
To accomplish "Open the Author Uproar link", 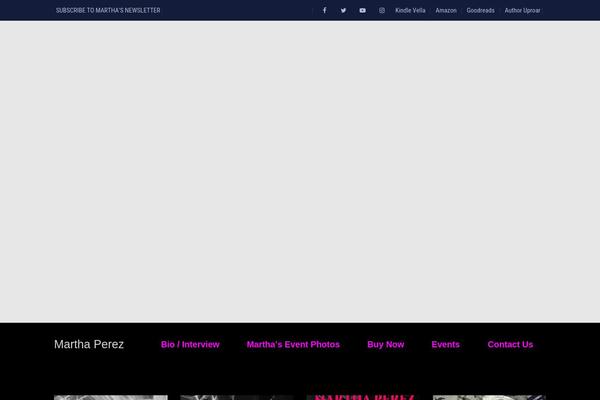I will (522, 10).
